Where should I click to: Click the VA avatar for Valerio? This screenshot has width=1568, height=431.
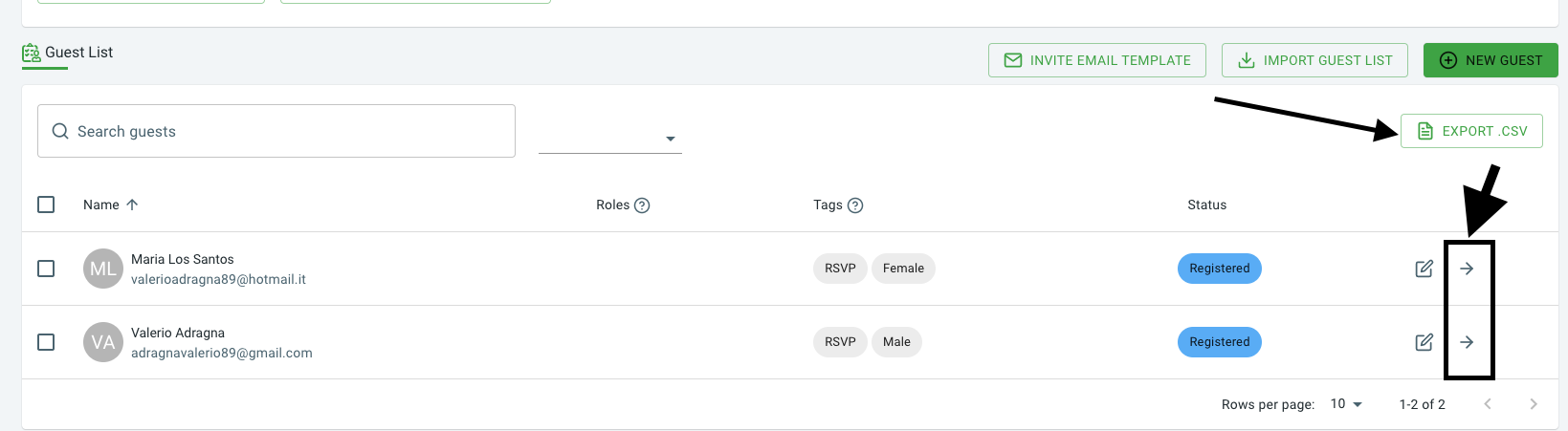103,342
